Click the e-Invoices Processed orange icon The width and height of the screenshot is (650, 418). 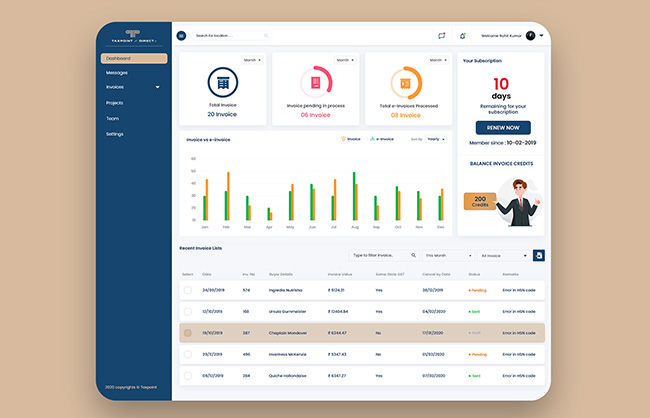point(406,82)
